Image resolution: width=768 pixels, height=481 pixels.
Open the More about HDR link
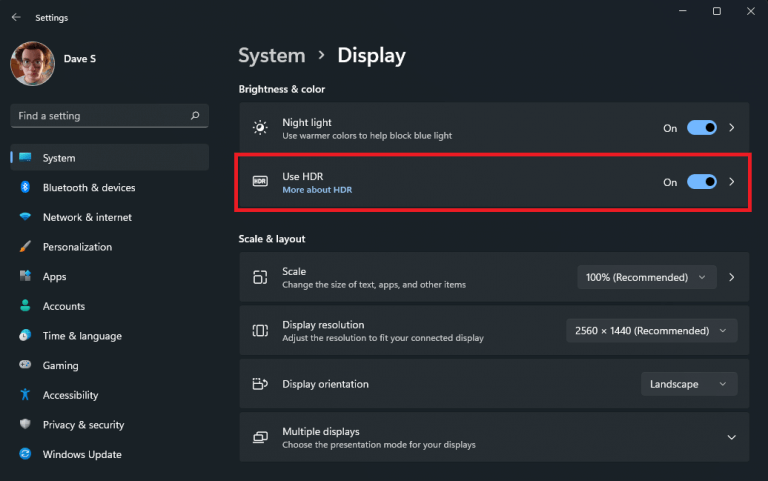point(317,190)
